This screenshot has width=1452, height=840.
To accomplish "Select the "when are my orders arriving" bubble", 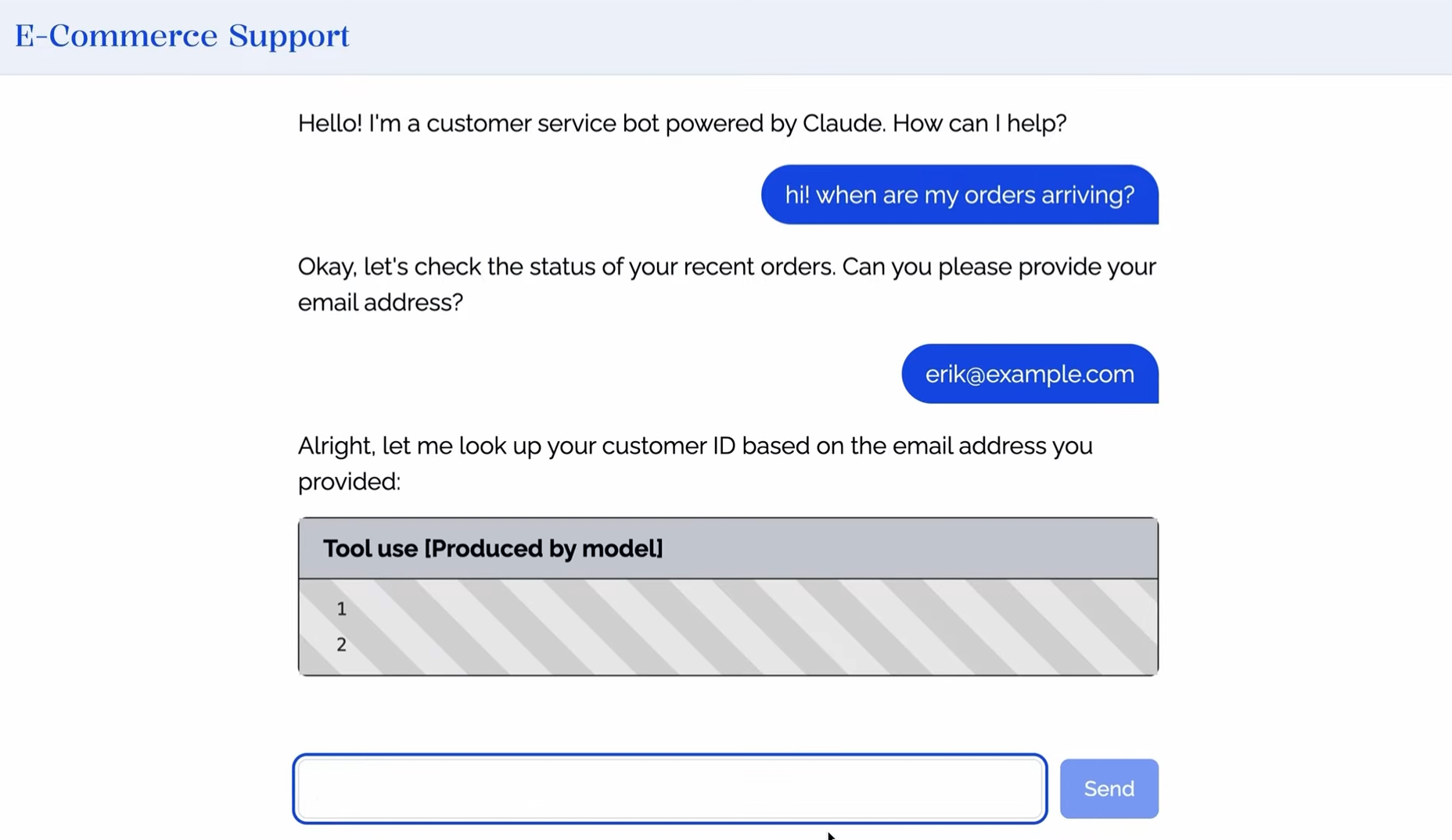I will tap(959, 195).
